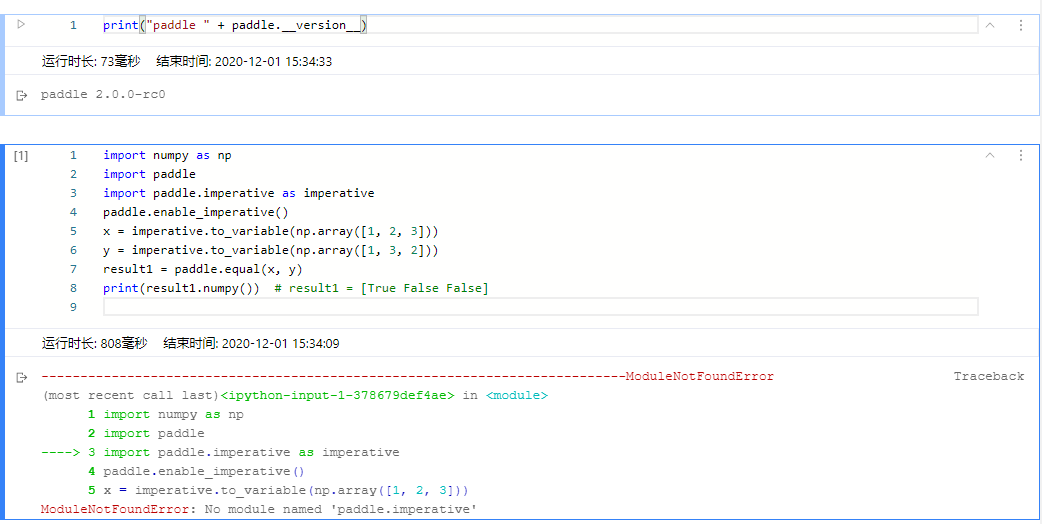Screen dimensions: 1042x524
Task: Click the output icon beside paddle 2.0.0-rc0
Action: click(22, 95)
